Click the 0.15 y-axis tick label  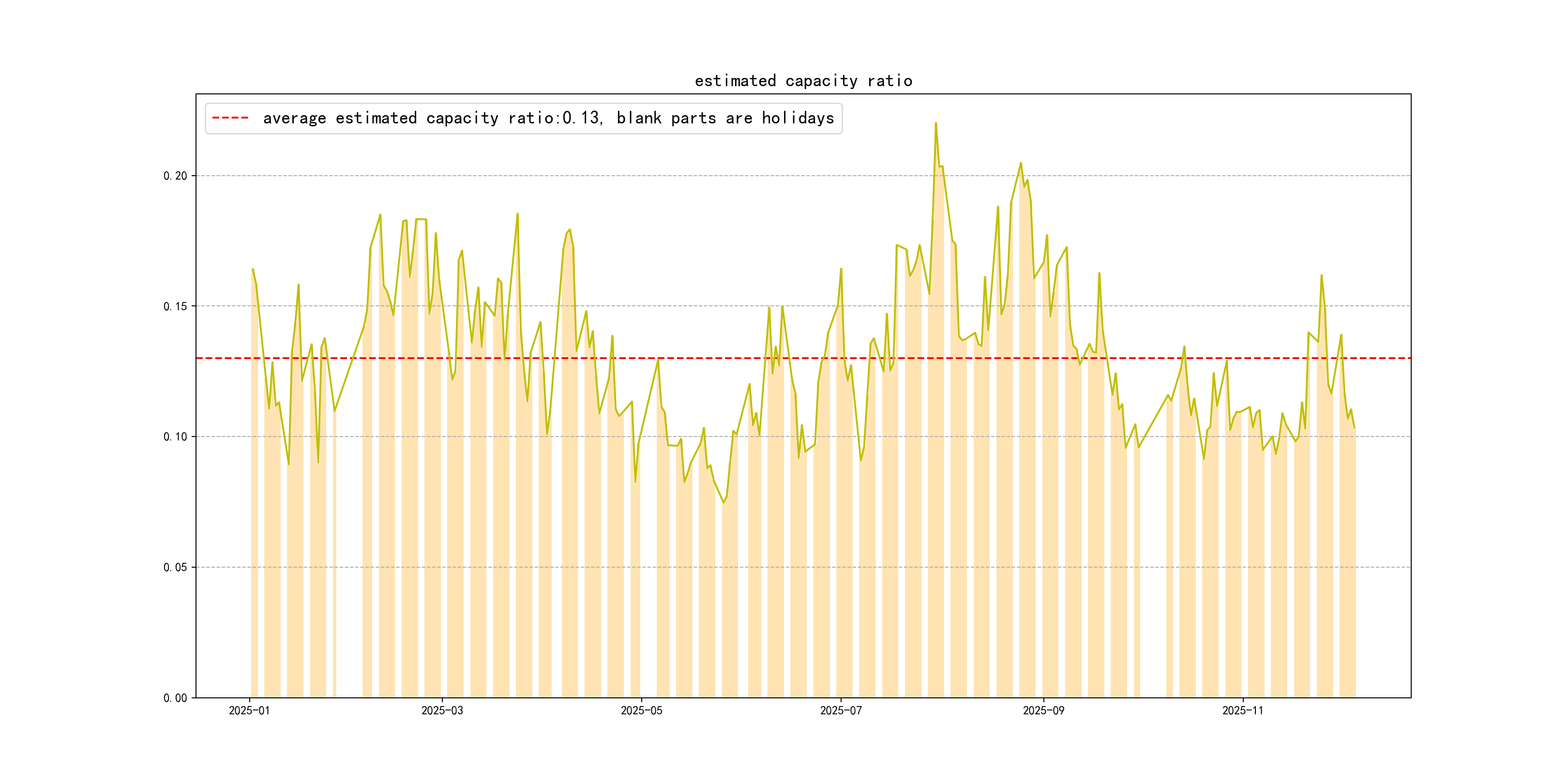click(x=175, y=306)
